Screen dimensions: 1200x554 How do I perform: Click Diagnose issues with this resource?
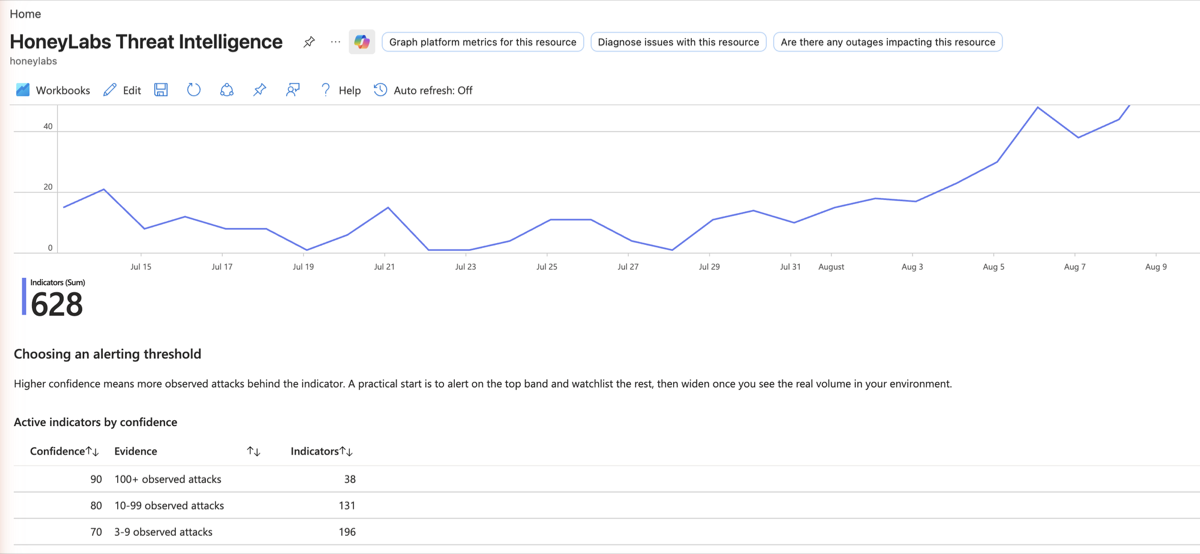pyautogui.click(x=679, y=42)
